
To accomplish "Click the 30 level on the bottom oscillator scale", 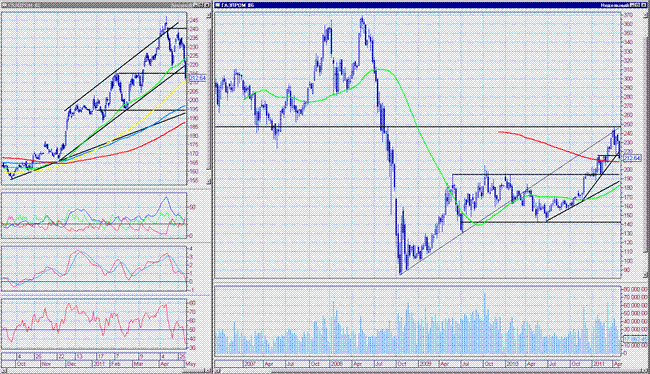I will (192, 348).
